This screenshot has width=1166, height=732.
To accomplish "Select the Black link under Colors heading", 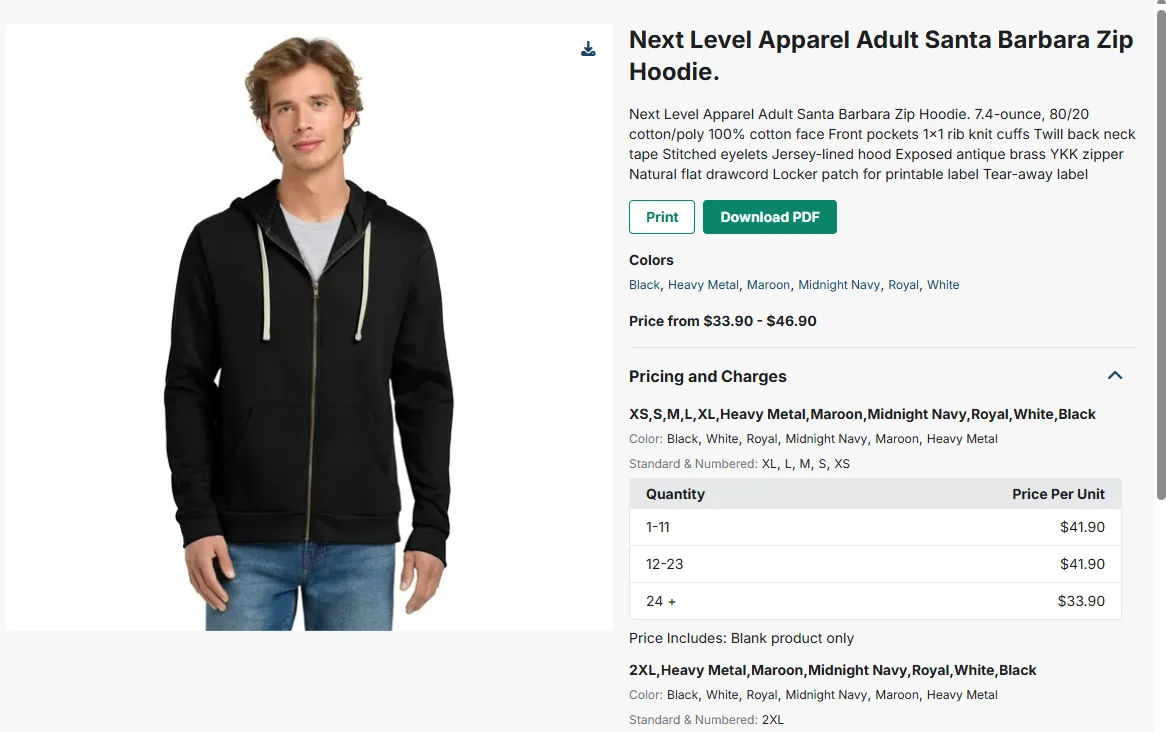I will pos(644,285).
